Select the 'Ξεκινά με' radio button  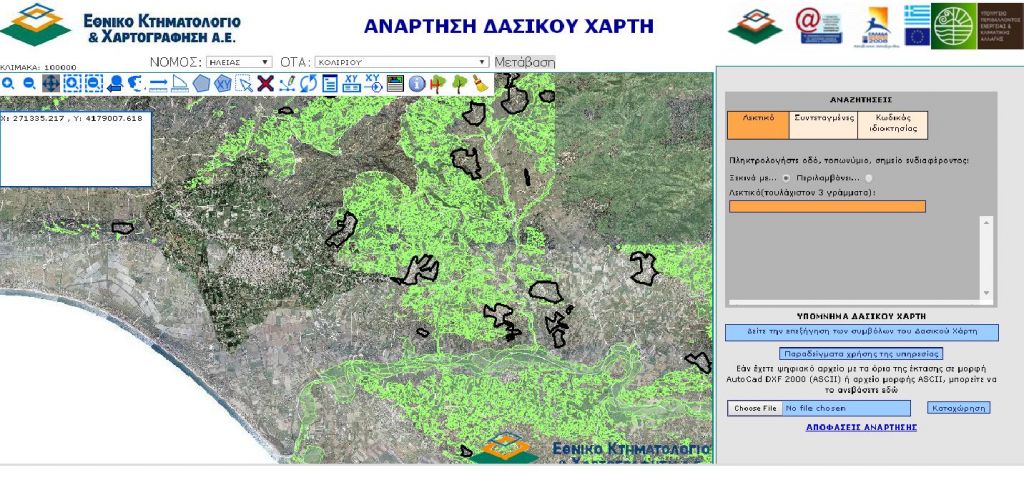[x=786, y=178]
